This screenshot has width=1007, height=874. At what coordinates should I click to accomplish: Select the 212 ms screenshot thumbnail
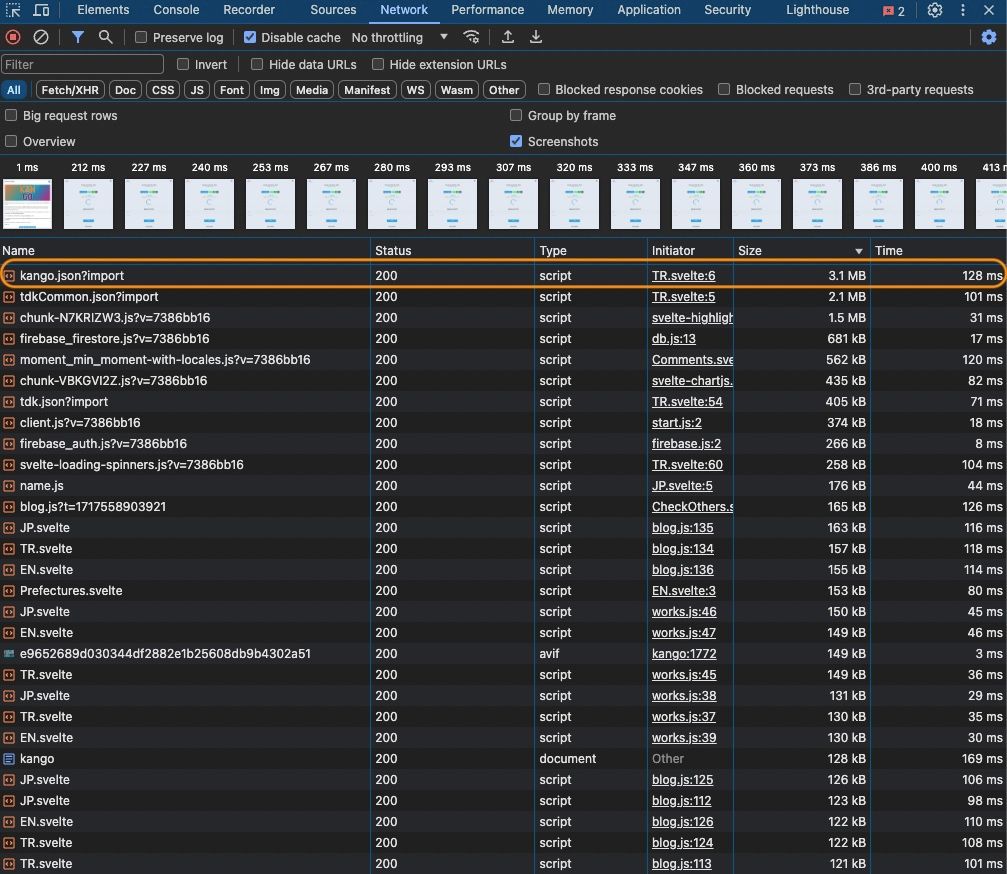point(88,203)
